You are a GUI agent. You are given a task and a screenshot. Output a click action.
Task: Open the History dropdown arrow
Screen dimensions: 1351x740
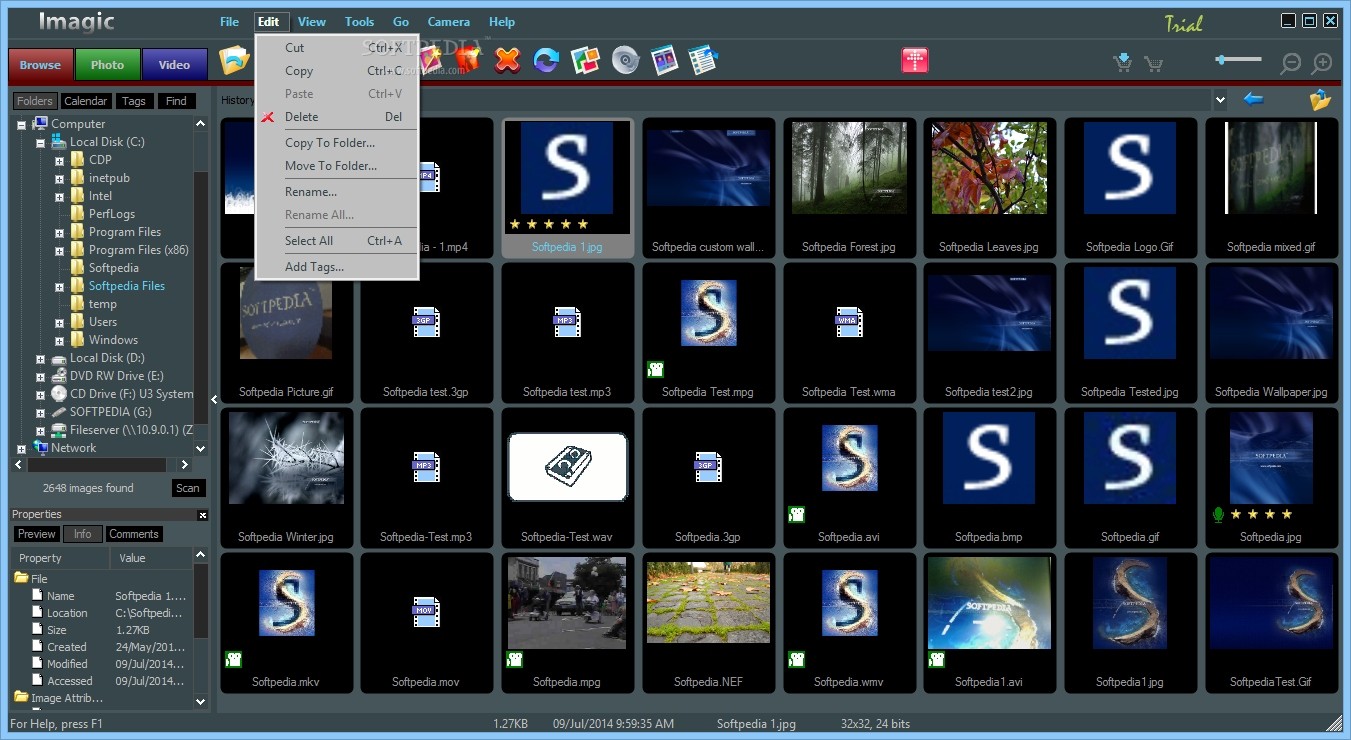point(1219,100)
